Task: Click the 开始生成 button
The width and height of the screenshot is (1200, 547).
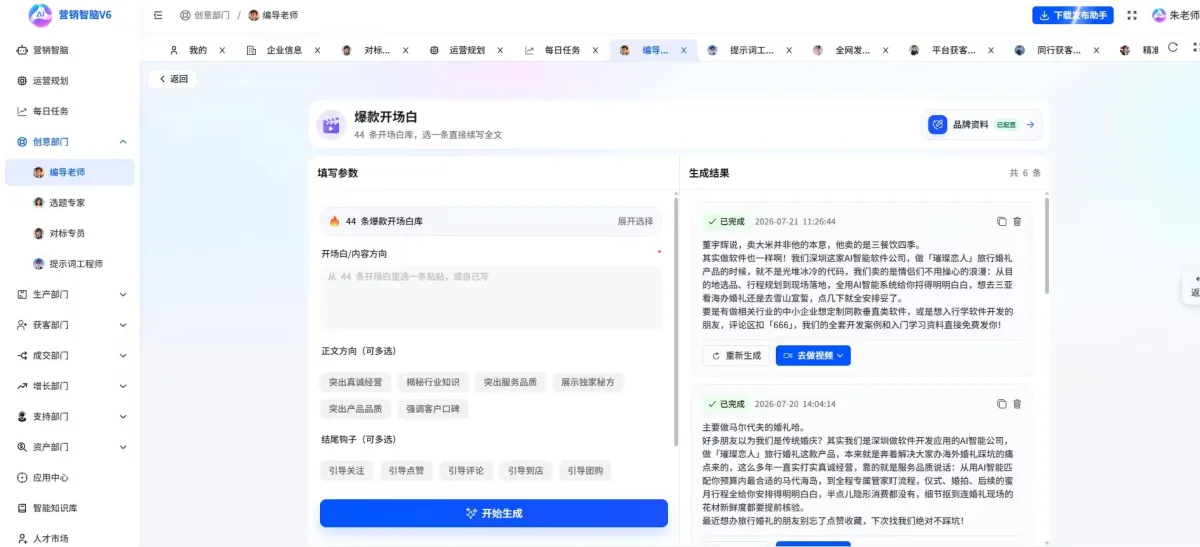Action: coord(494,513)
